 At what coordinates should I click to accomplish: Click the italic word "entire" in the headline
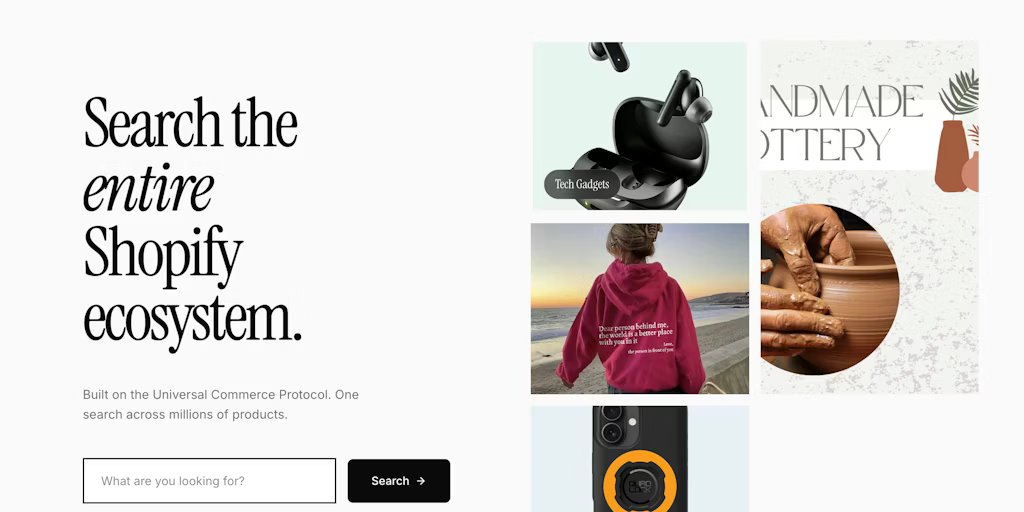[149, 187]
